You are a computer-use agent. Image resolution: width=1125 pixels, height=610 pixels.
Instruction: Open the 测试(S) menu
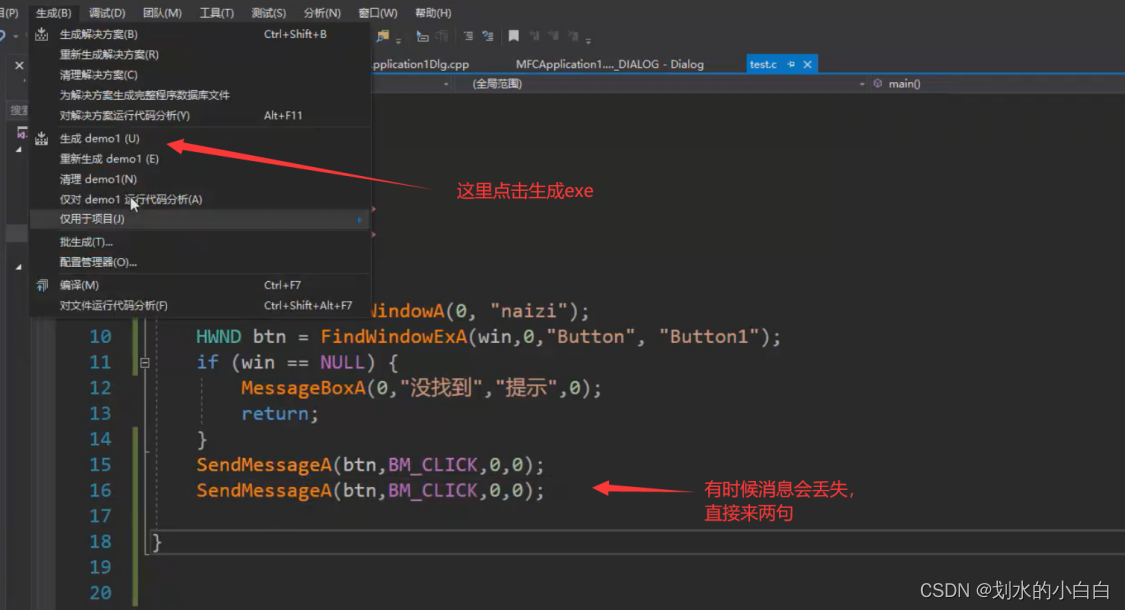(269, 13)
